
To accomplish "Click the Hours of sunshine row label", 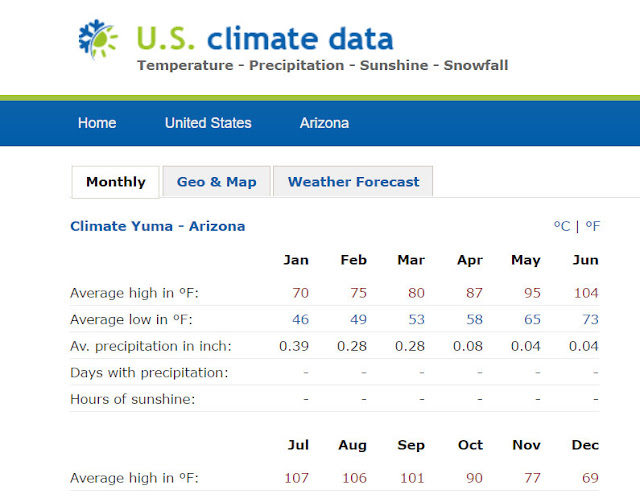I will [133, 399].
